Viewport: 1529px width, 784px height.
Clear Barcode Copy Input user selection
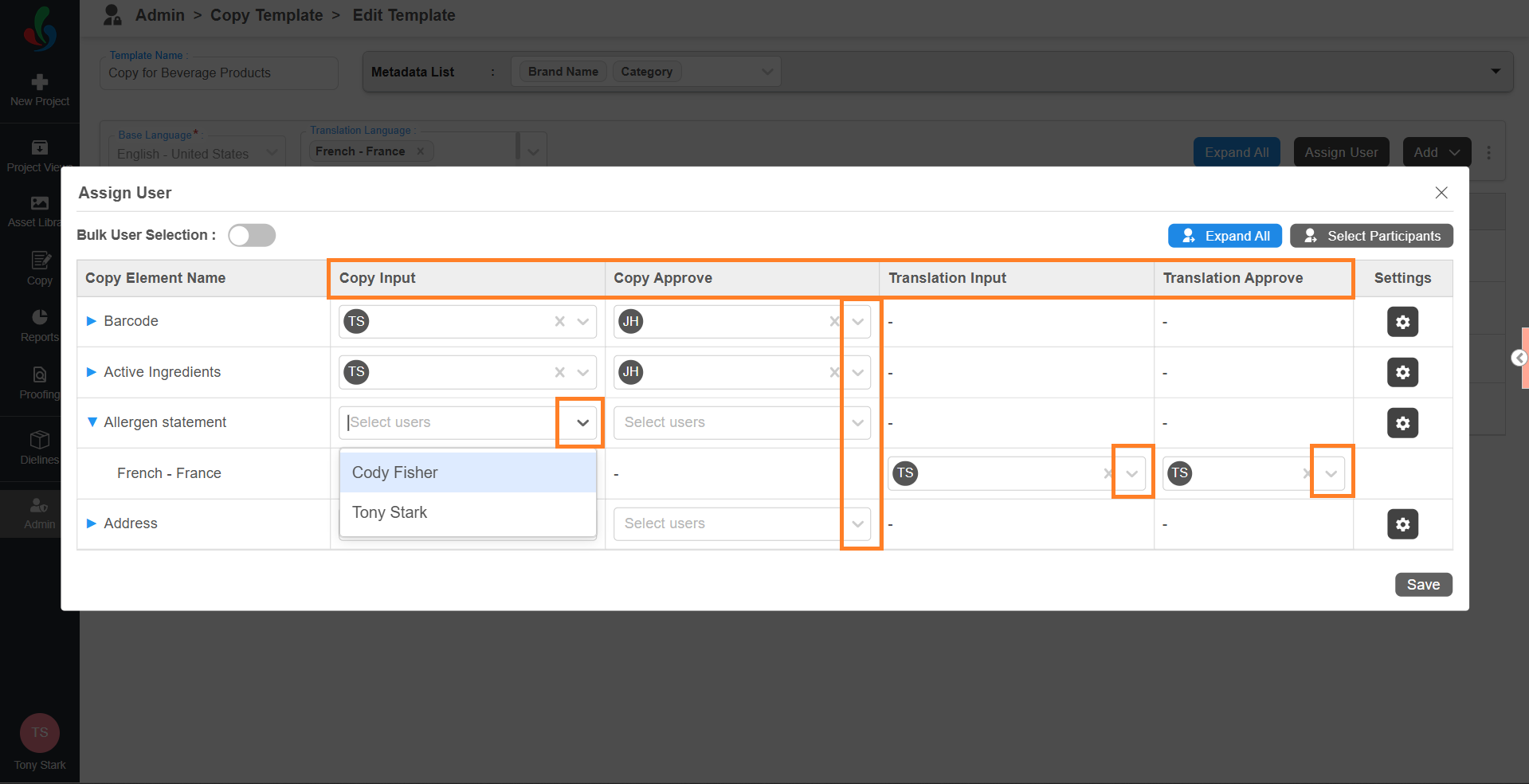tap(560, 322)
